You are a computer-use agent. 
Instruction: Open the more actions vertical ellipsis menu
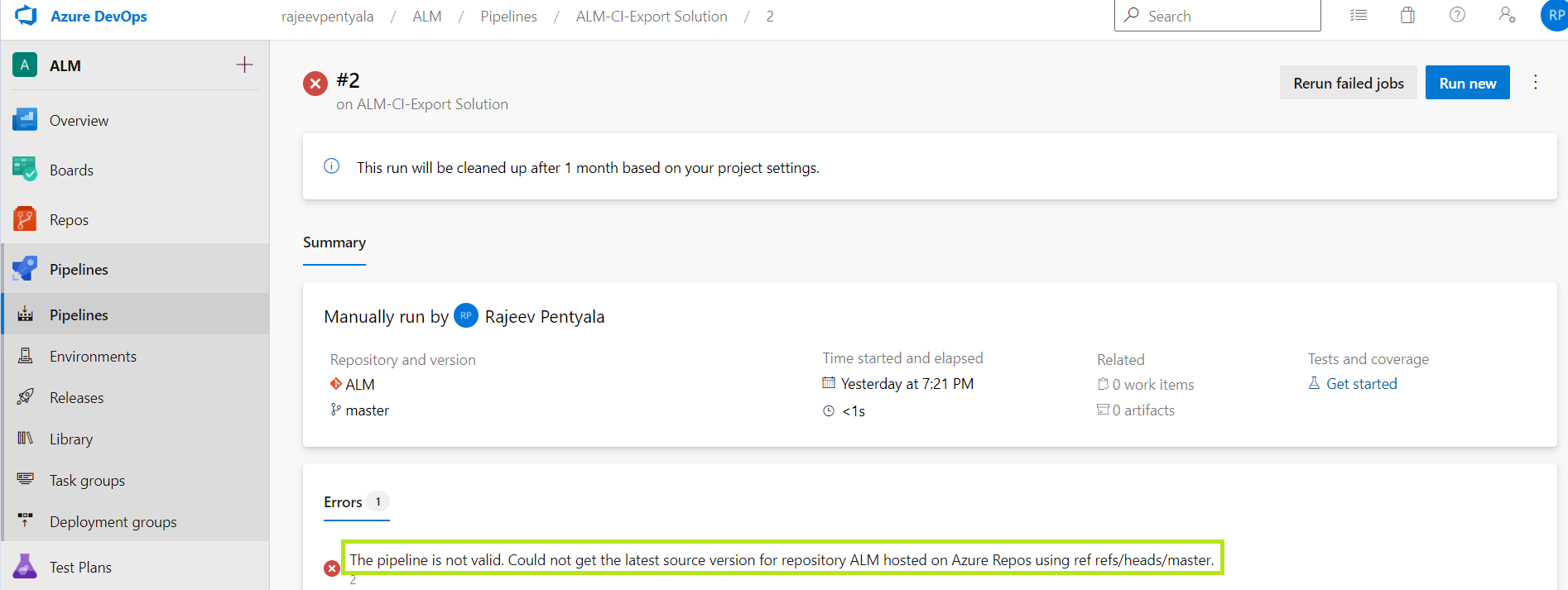click(x=1536, y=82)
